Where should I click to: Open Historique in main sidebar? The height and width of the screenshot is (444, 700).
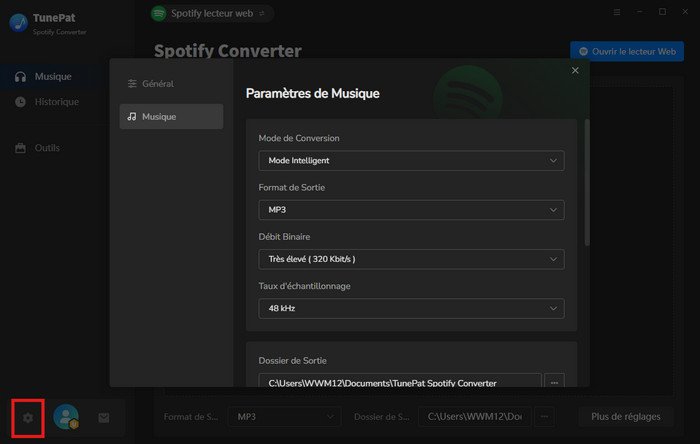point(56,102)
